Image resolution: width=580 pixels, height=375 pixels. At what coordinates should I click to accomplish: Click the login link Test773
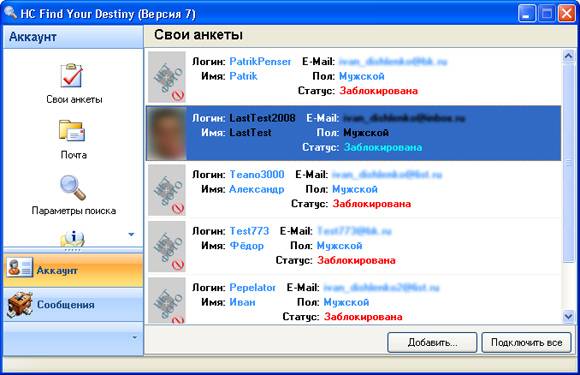(249, 231)
